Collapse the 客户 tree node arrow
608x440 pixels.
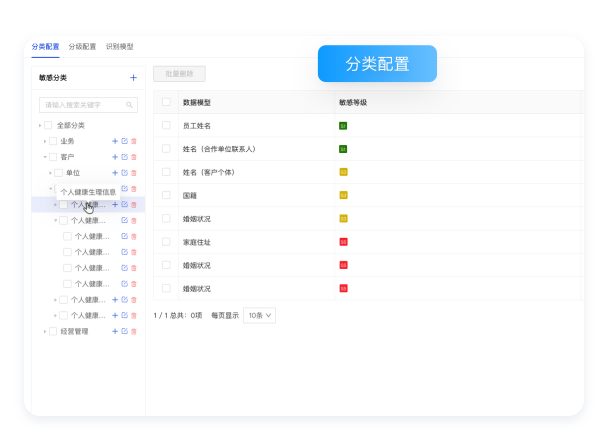click(x=44, y=157)
